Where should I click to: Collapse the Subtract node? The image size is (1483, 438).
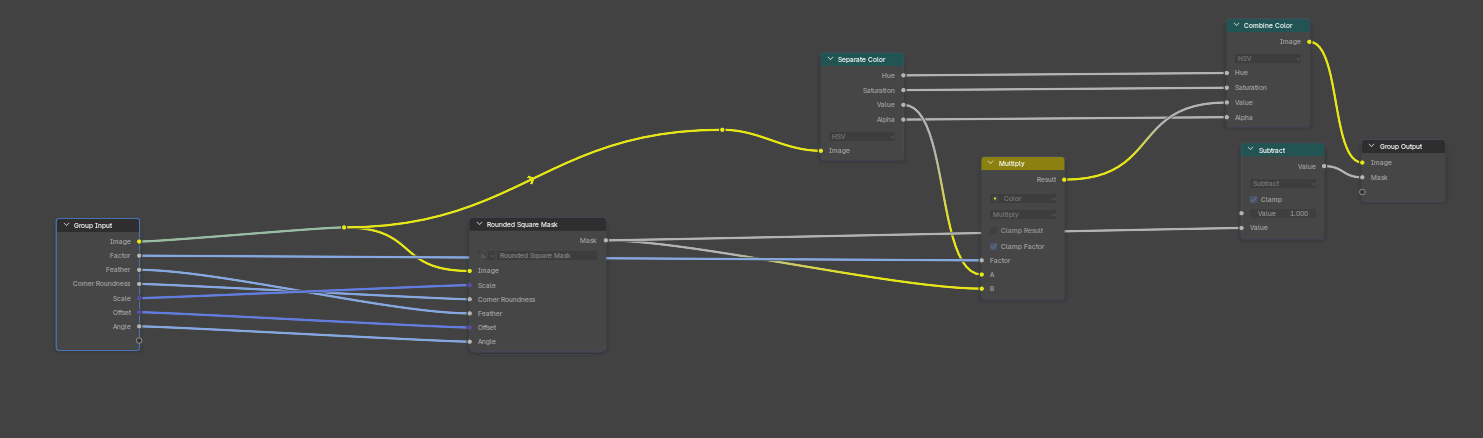1250,150
